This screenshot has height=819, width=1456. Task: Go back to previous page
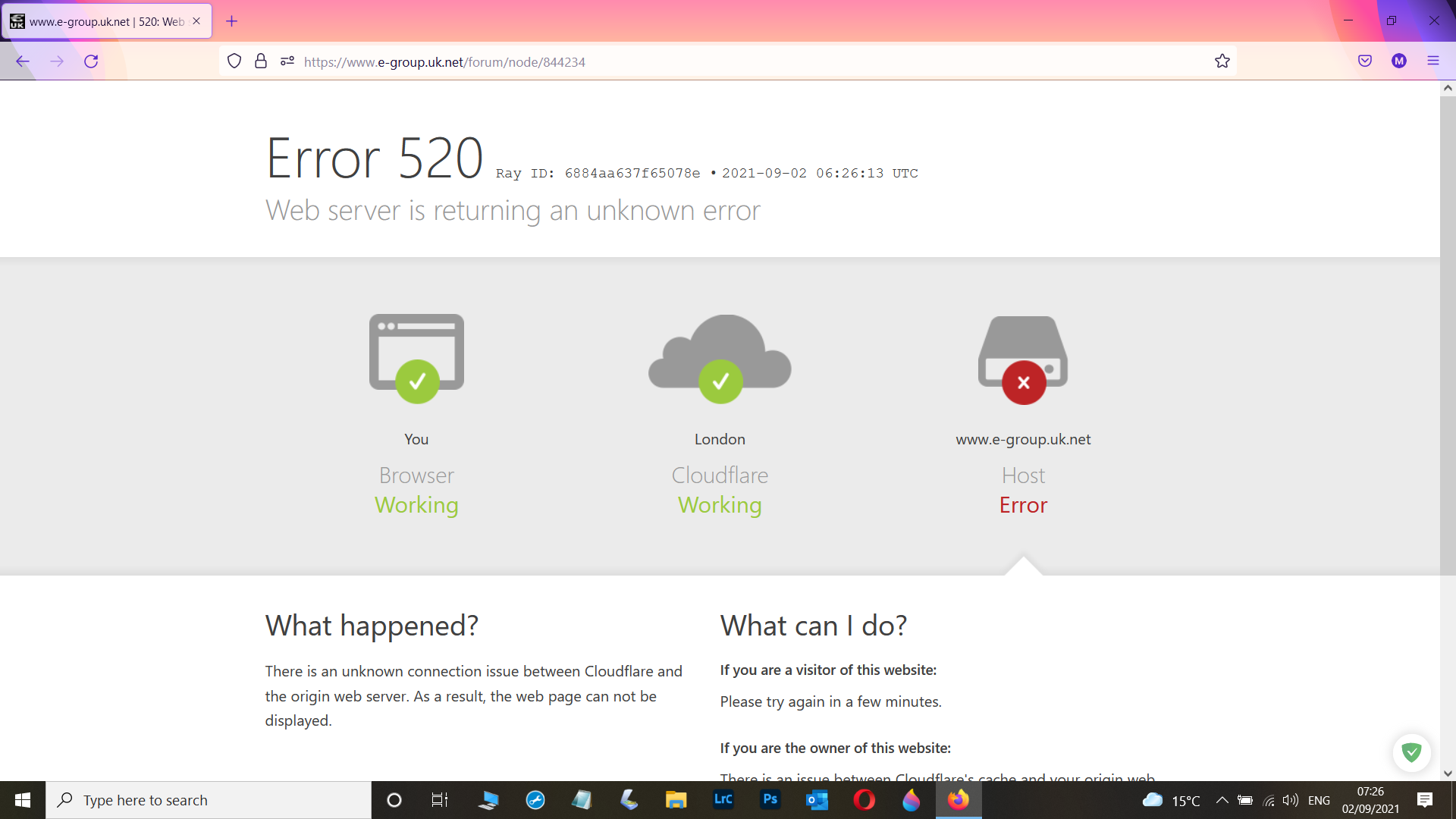point(23,61)
